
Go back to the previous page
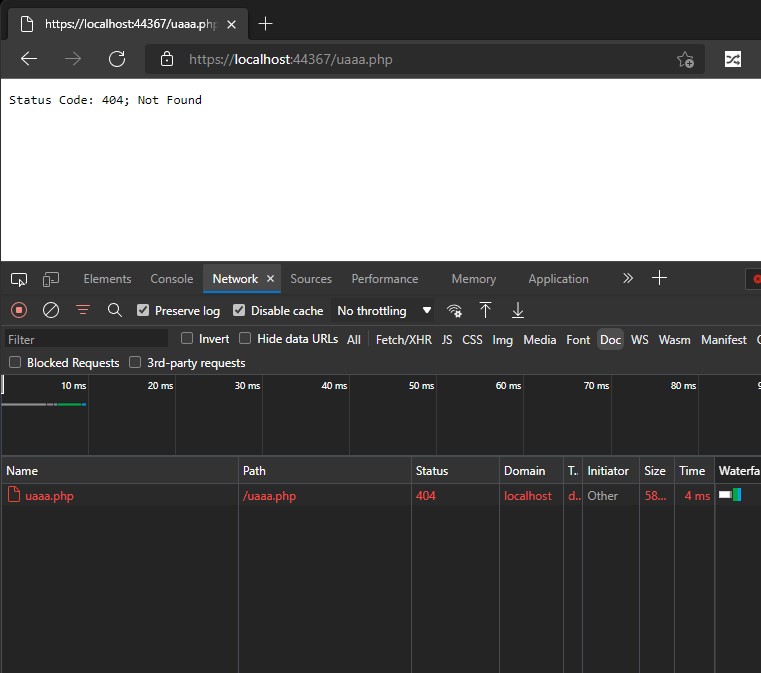click(x=29, y=59)
